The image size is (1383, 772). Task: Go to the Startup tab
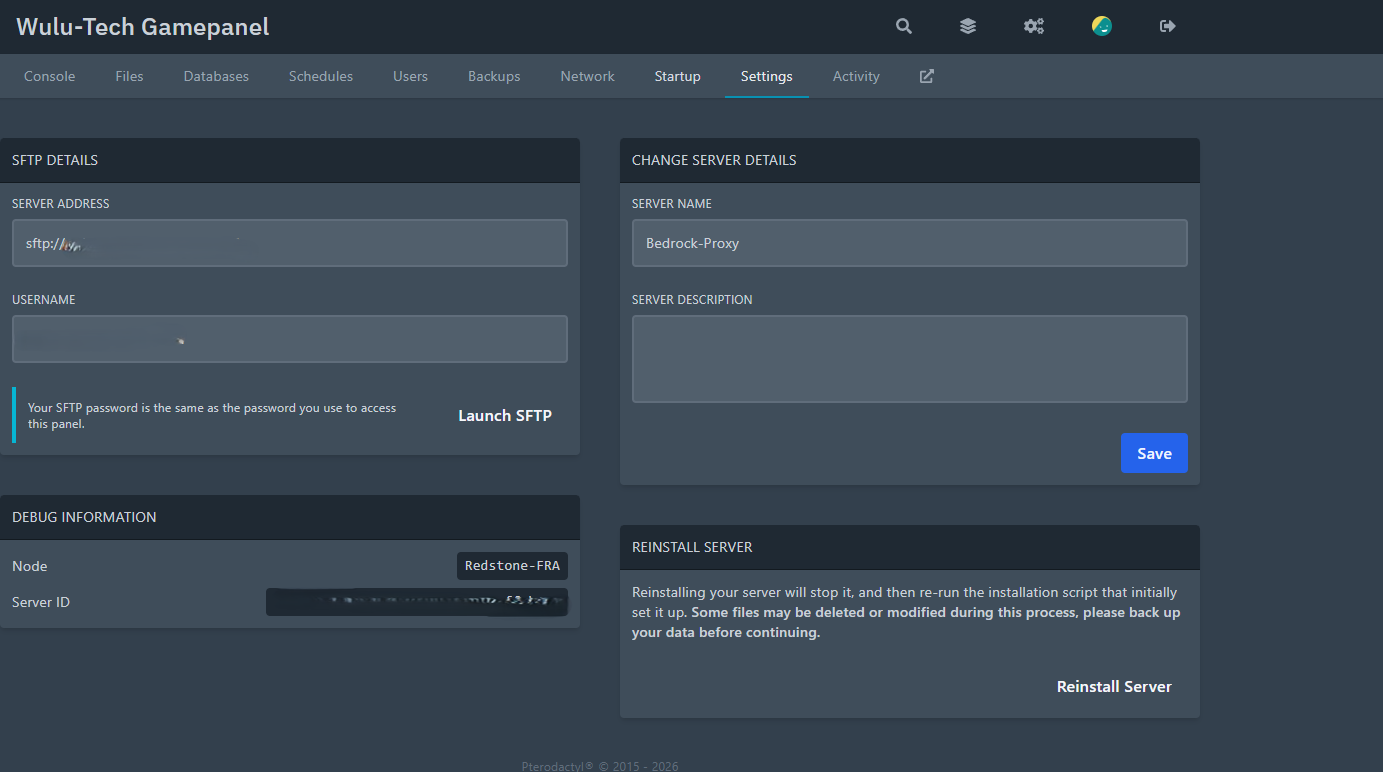(678, 76)
